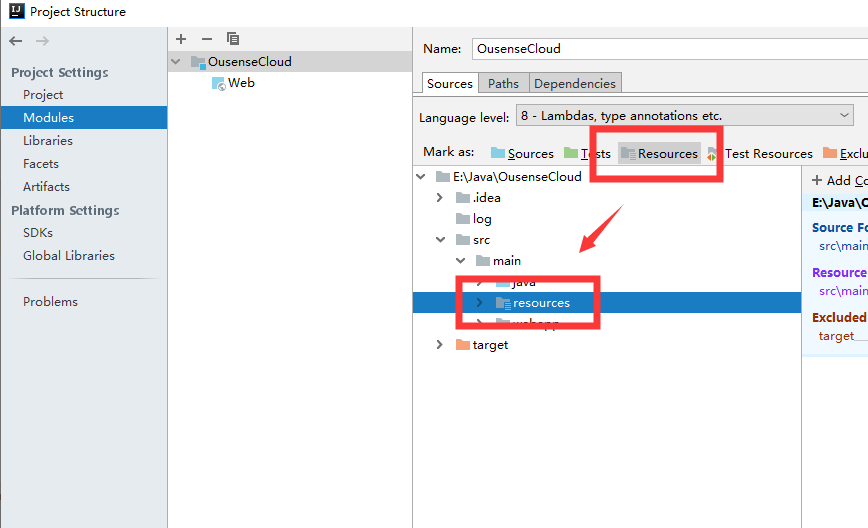Mark folder as Sources
Image resolution: width=868 pixels, height=528 pixels.
(x=523, y=153)
